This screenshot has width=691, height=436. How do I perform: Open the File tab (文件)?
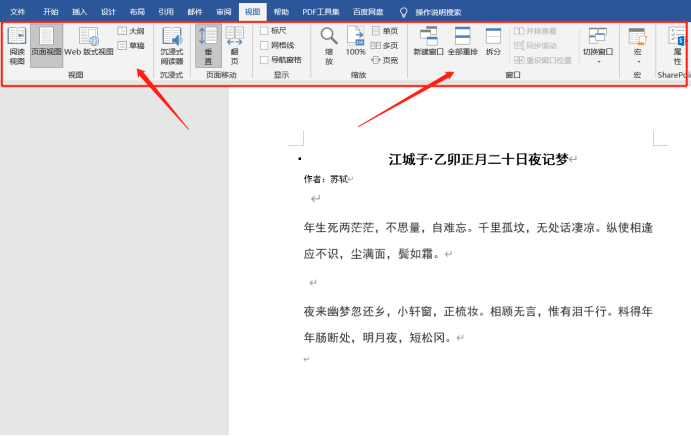18,12
